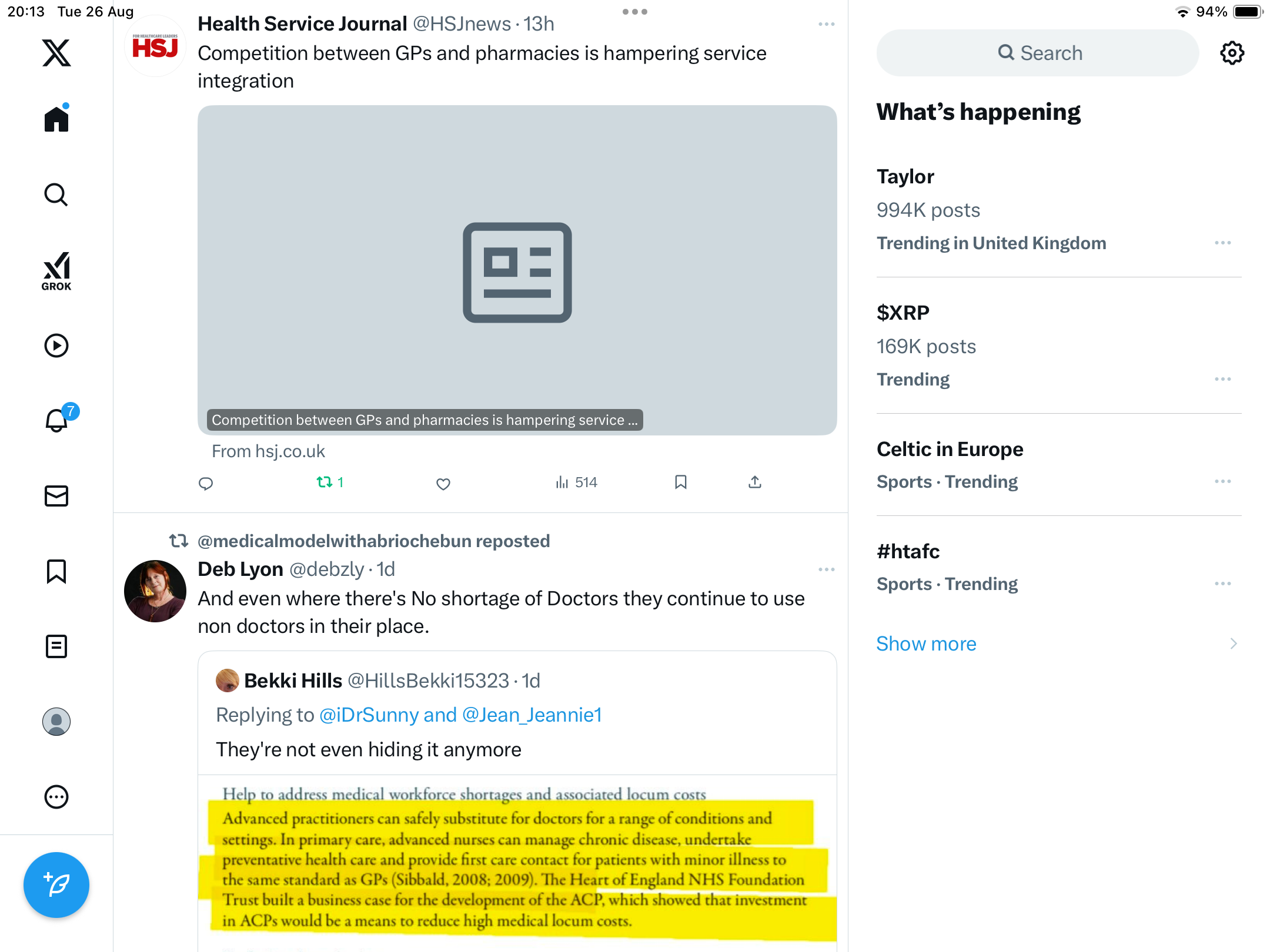Open Grok from the sidebar
The image size is (1270, 952).
coord(56,271)
